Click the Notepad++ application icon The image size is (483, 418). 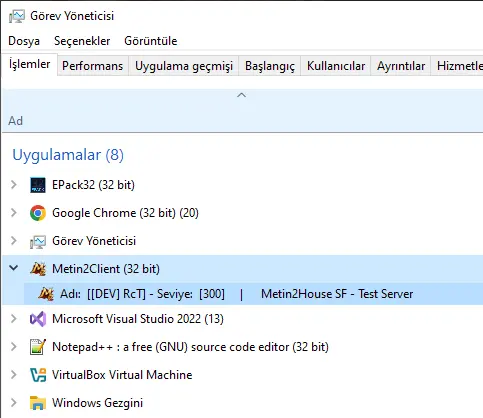tap(38, 347)
